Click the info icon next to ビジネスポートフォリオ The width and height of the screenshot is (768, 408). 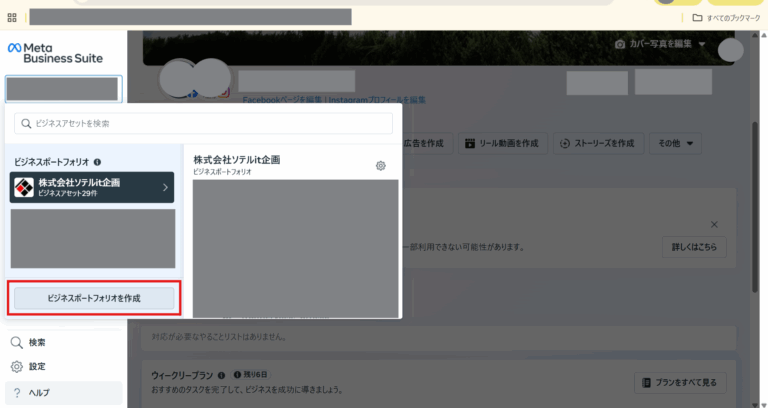coord(97,162)
